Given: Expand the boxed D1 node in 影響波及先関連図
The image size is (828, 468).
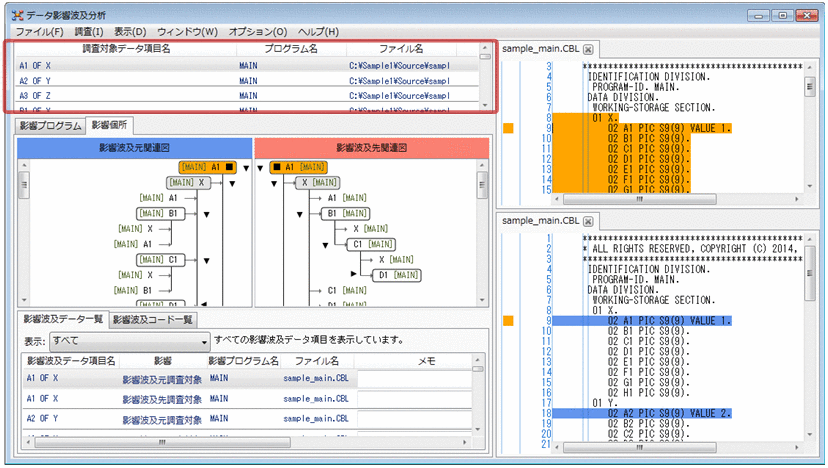Looking at the screenshot, I should click(x=354, y=274).
